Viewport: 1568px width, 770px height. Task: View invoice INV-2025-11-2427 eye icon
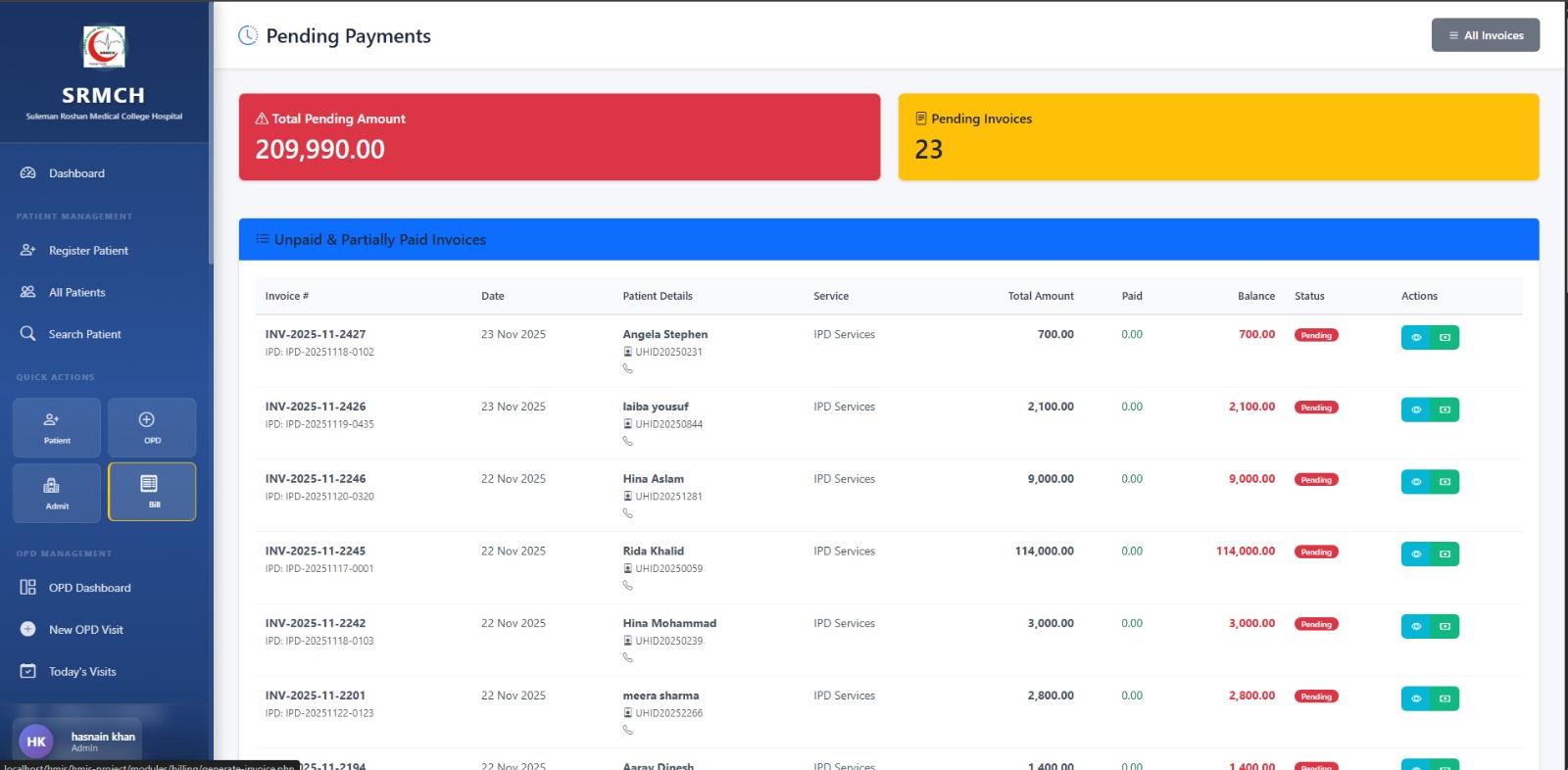tap(1416, 337)
